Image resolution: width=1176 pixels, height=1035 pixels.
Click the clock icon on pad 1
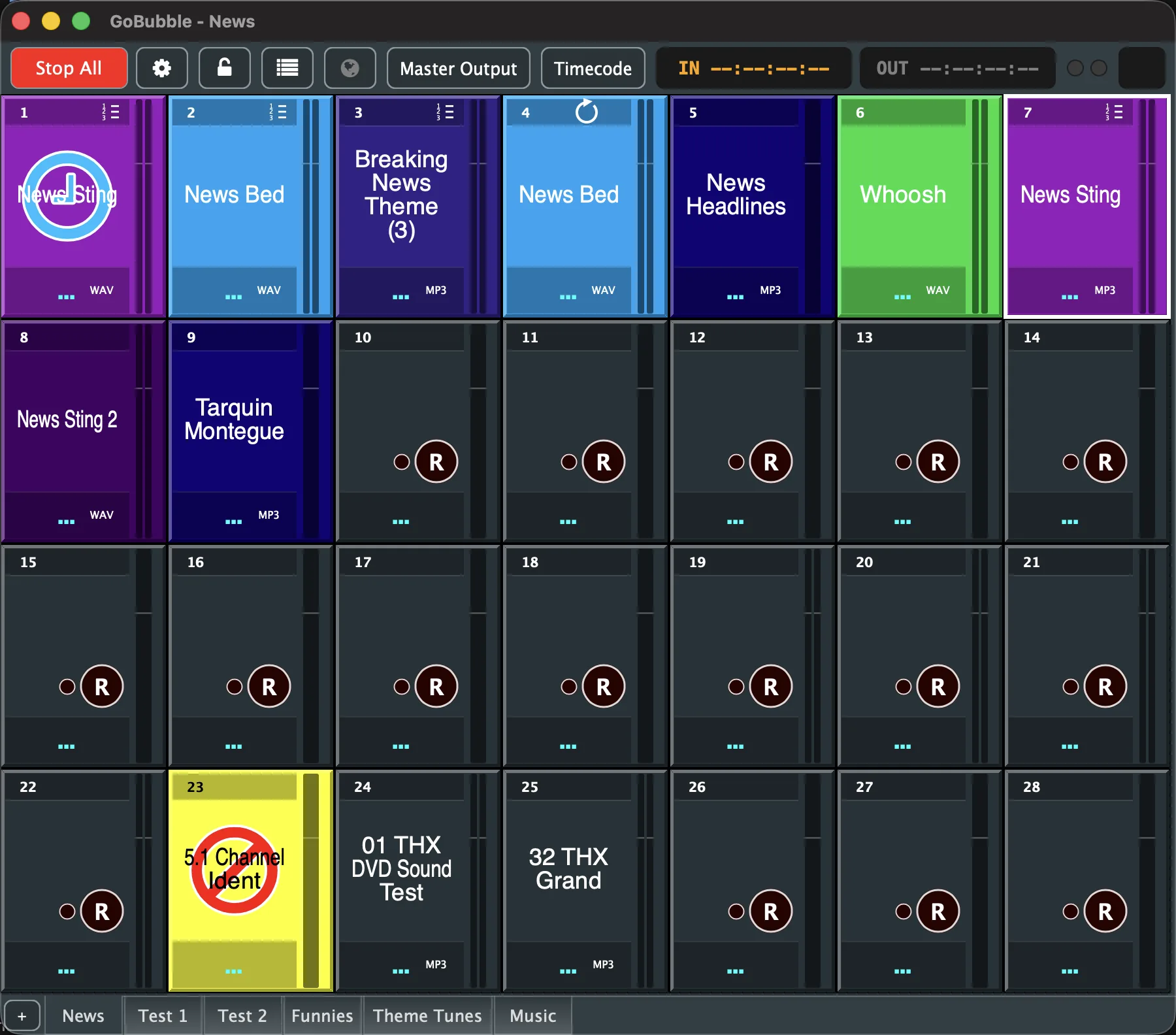tap(67, 195)
